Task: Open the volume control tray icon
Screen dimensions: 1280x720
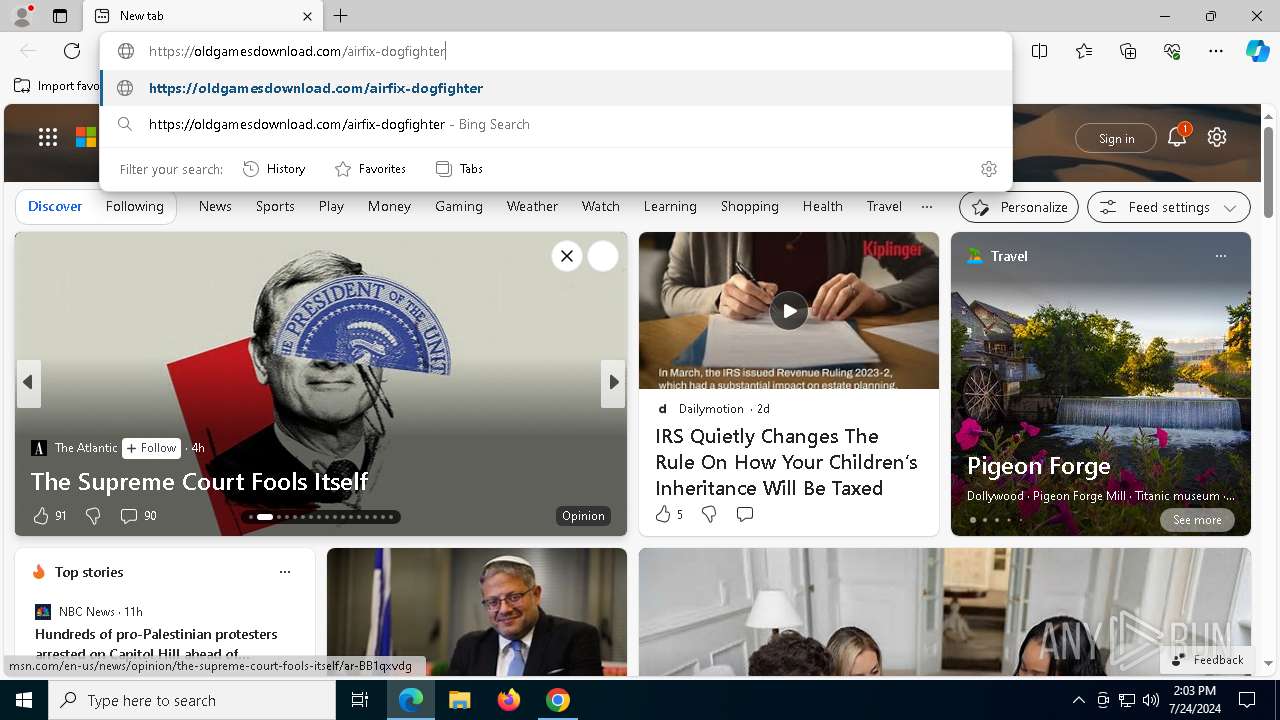Action: click(1151, 700)
